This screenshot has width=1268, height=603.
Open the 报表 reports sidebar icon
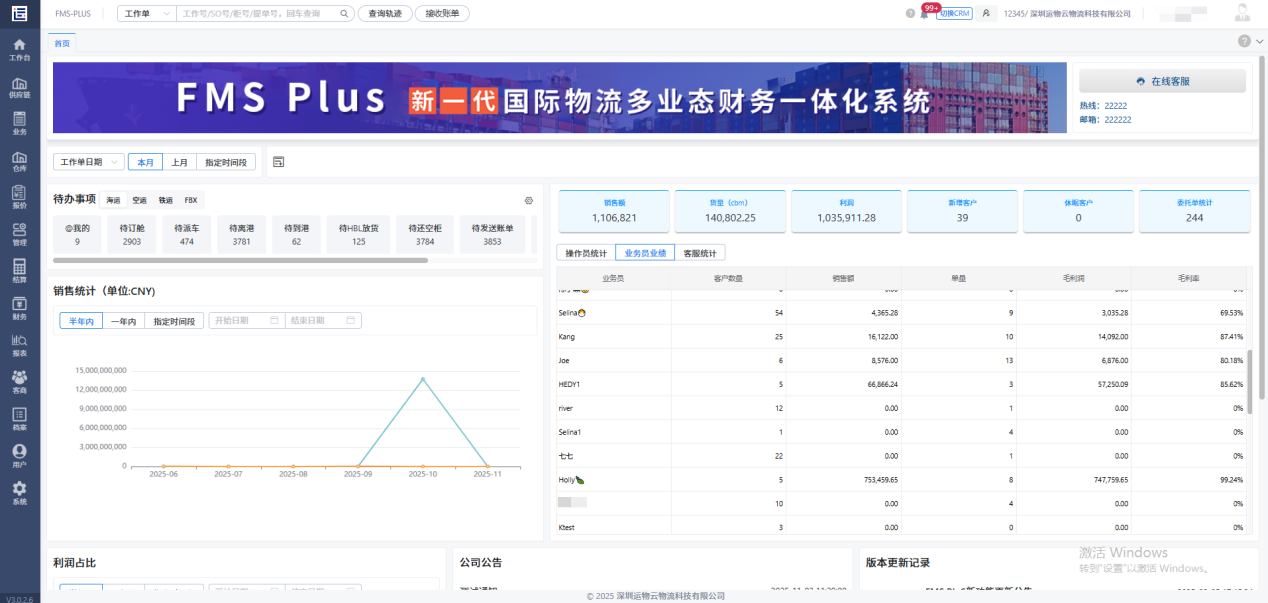point(19,345)
